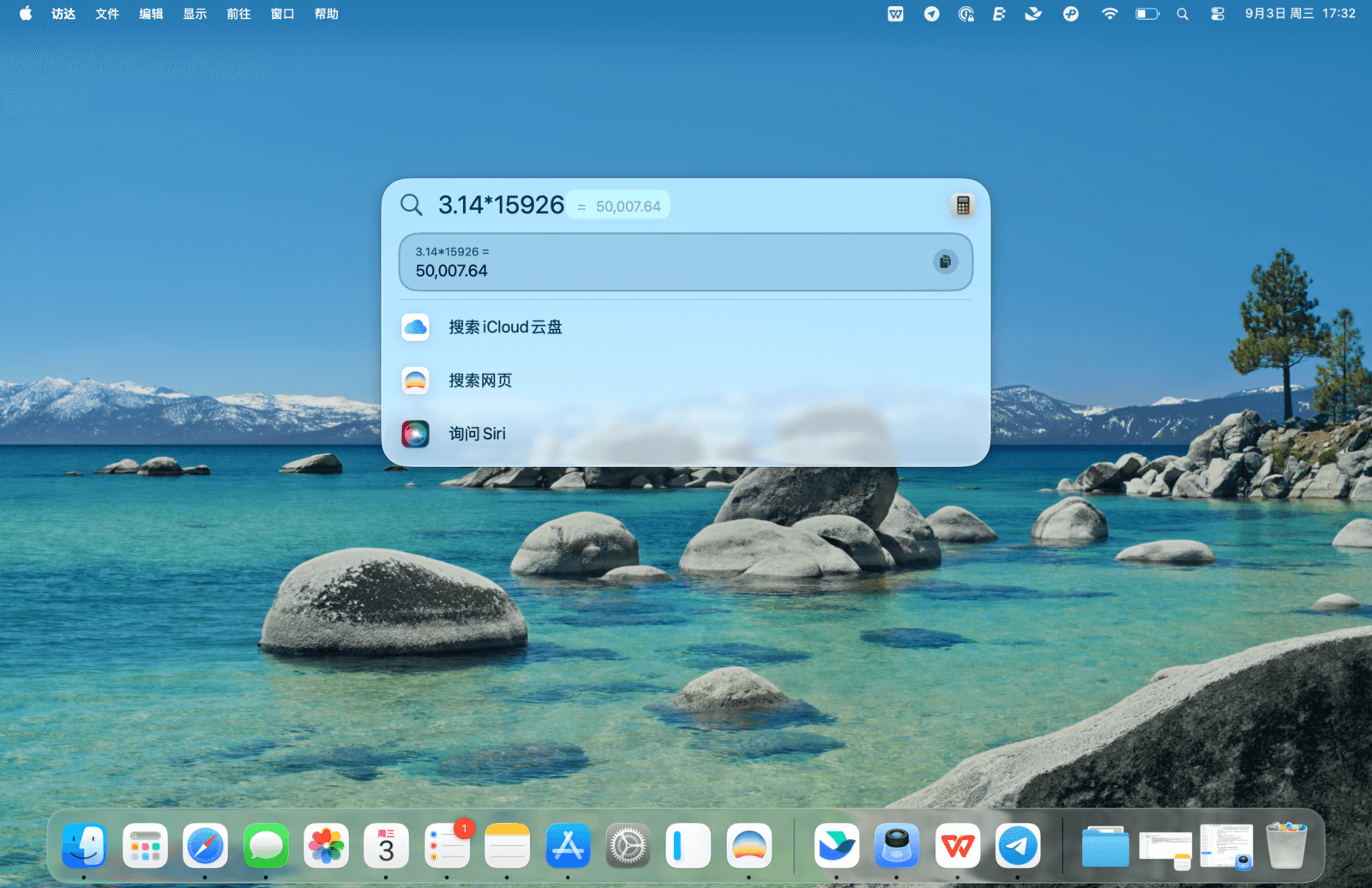Open the Apple menu
Viewport: 1372px width, 888px height.
click(x=26, y=14)
